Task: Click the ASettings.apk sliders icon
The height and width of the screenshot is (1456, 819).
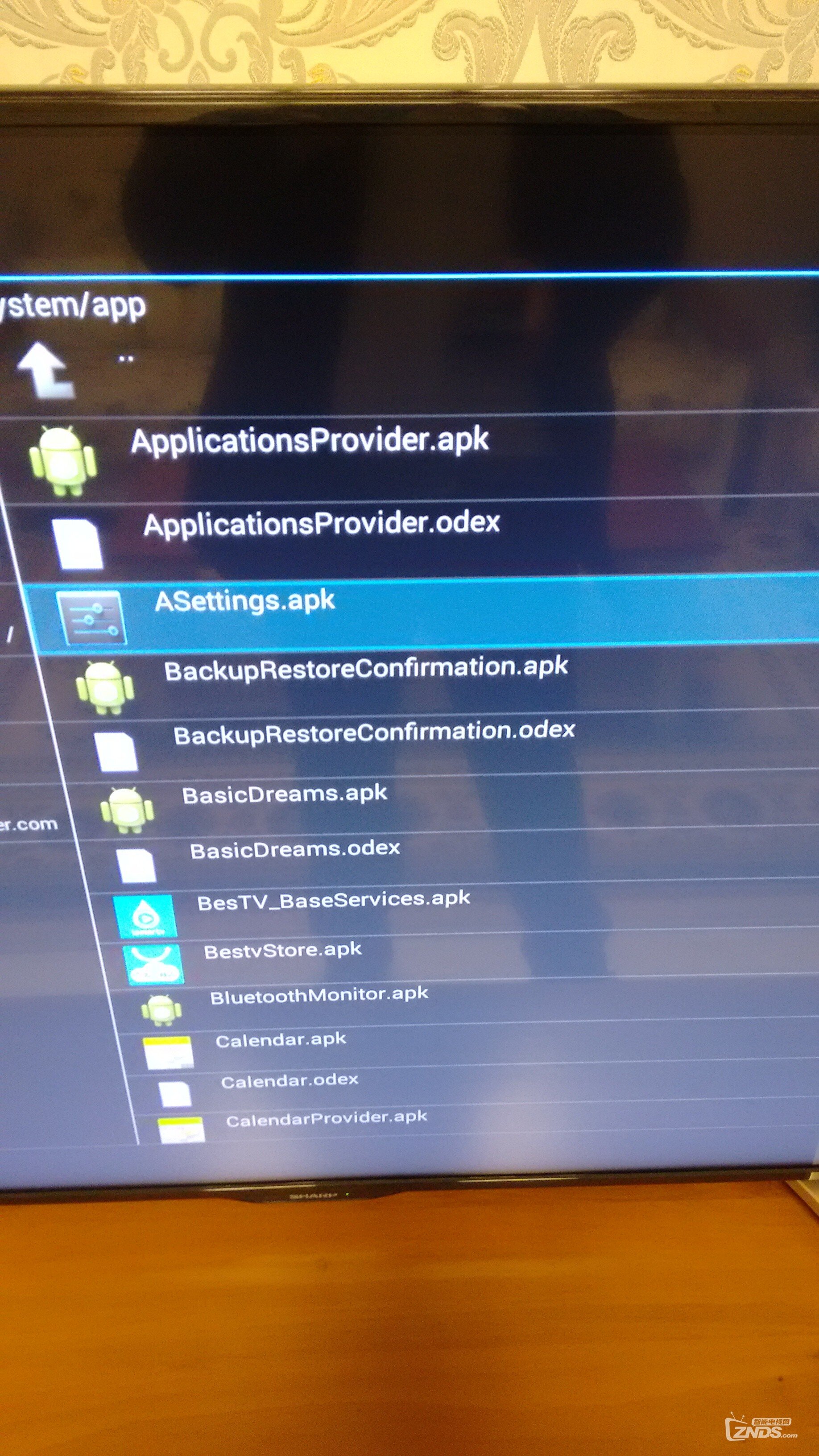Action: point(91,617)
